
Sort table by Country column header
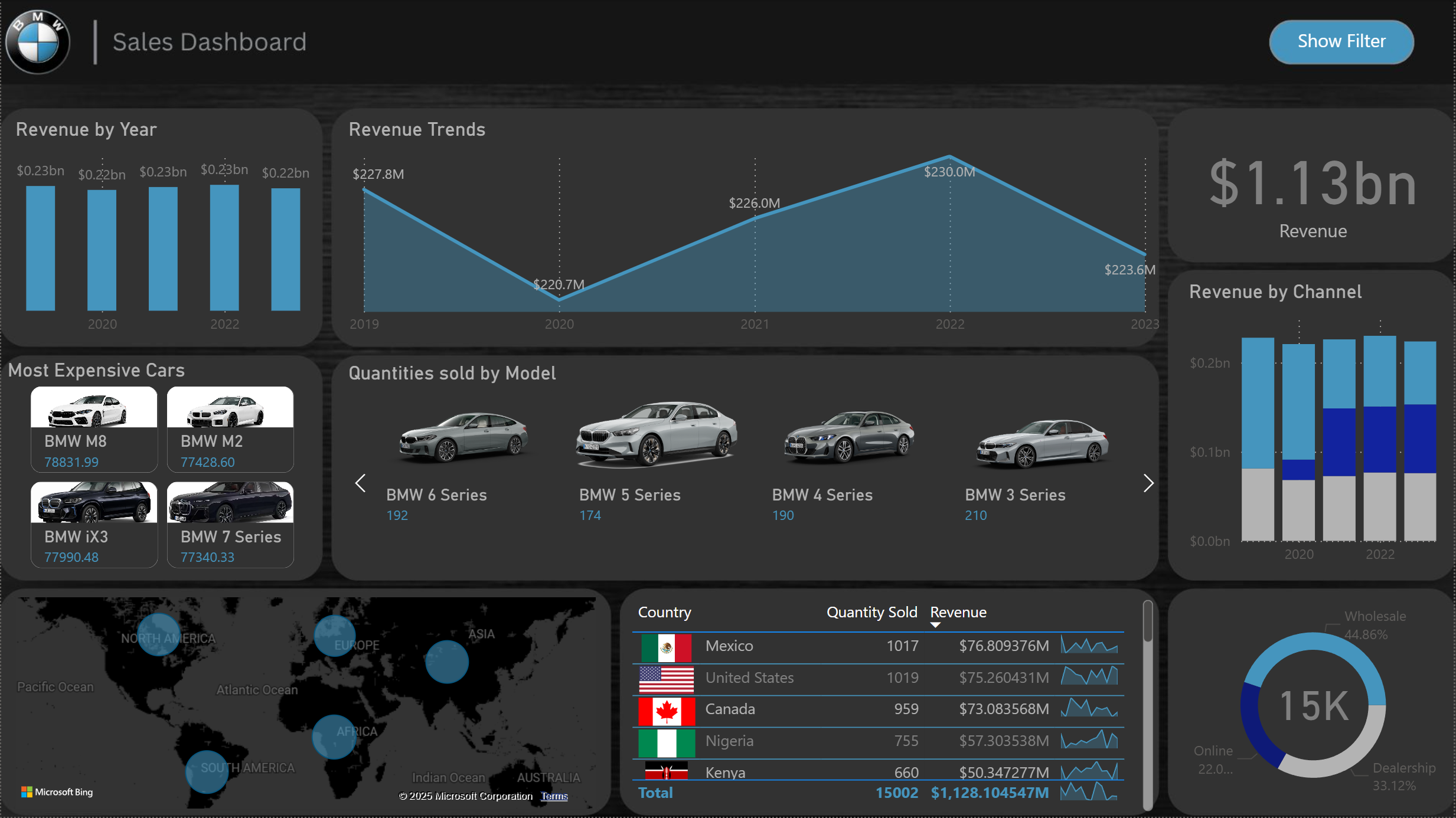pyautogui.click(x=664, y=612)
